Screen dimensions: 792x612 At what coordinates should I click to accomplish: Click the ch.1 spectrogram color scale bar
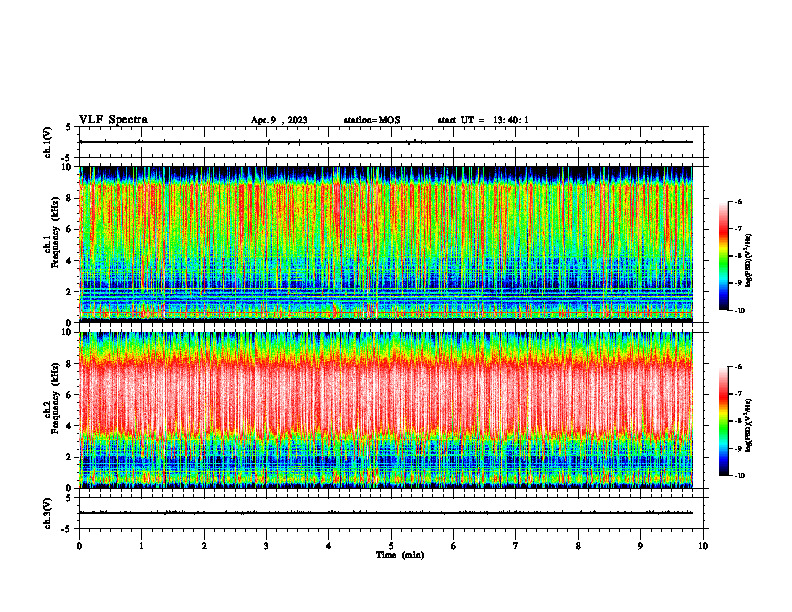(723, 256)
